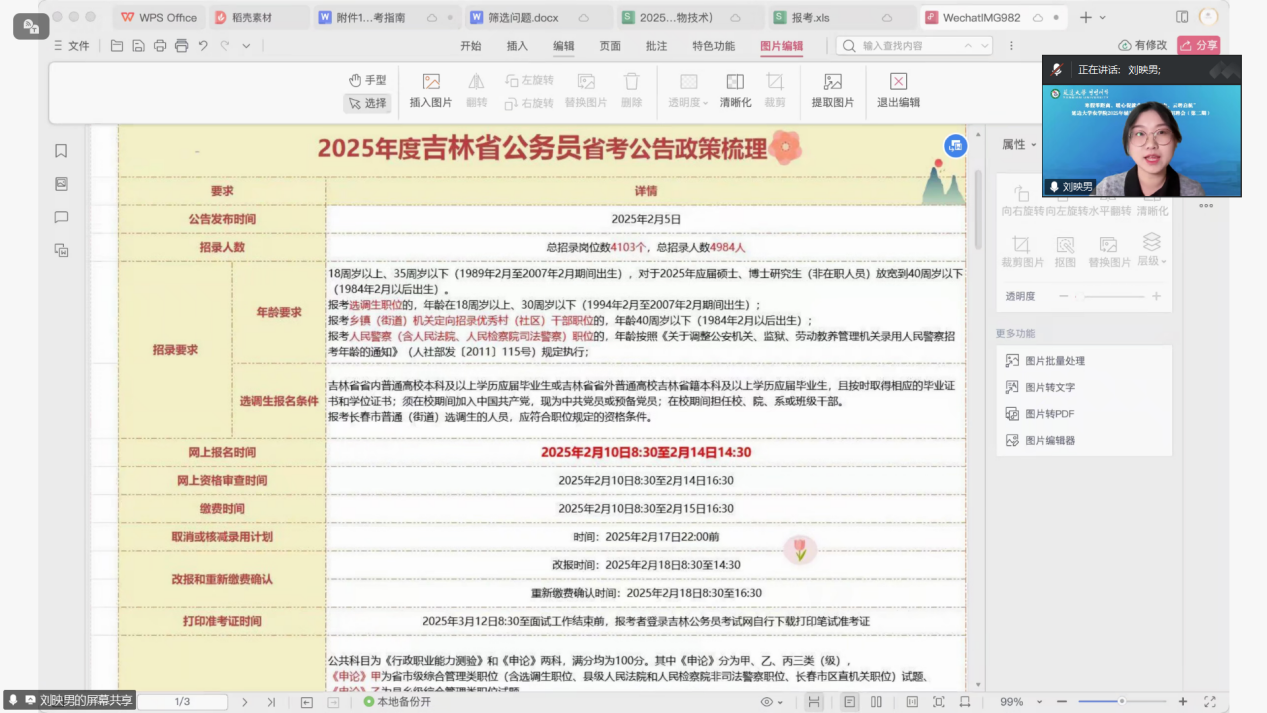Click the 刘映男的屏幕共享 sharing indicator
The height and width of the screenshot is (713, 1267).
click(70, 700)
